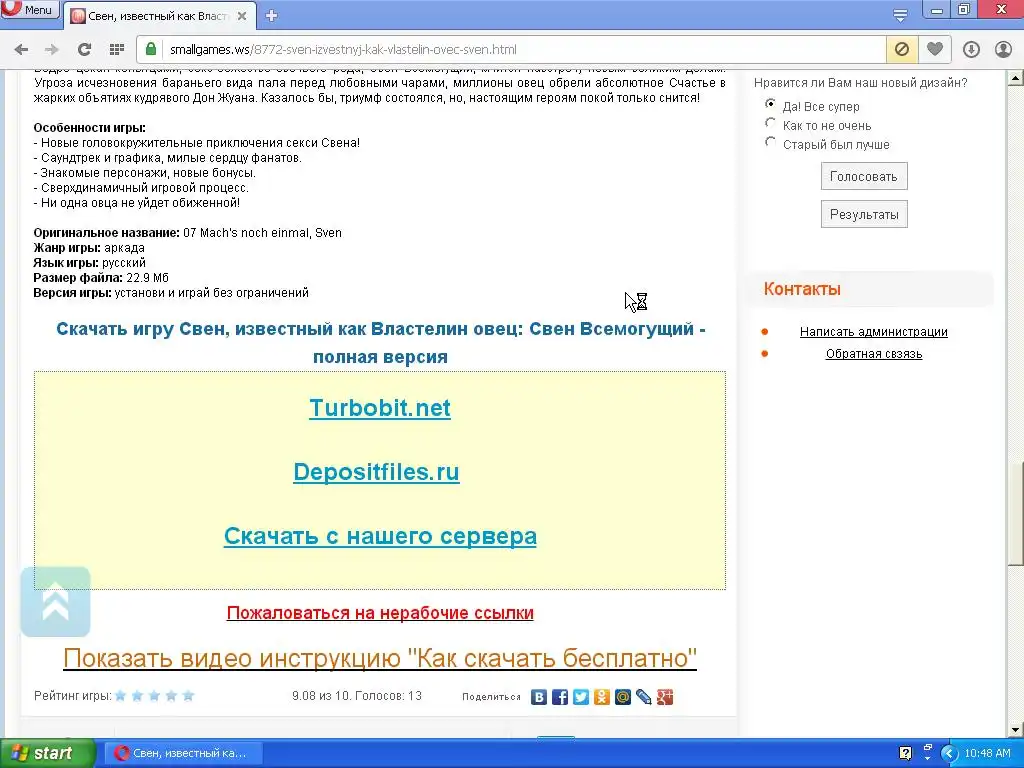Open Обратная связь link

(874, 354)
